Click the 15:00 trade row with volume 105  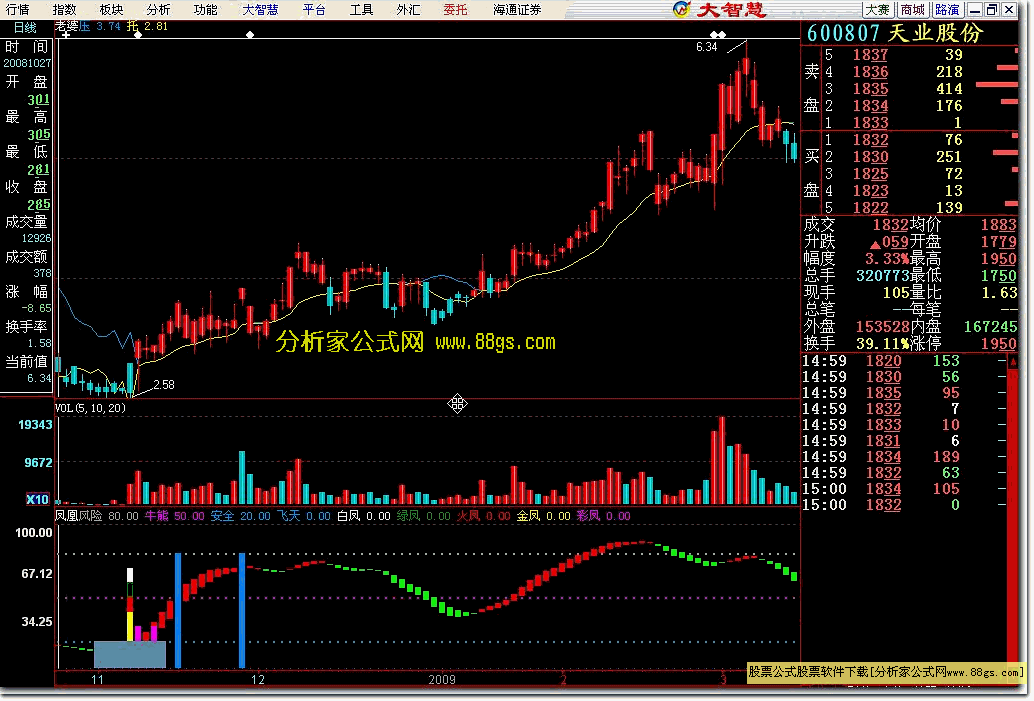[x=903, y=489]
